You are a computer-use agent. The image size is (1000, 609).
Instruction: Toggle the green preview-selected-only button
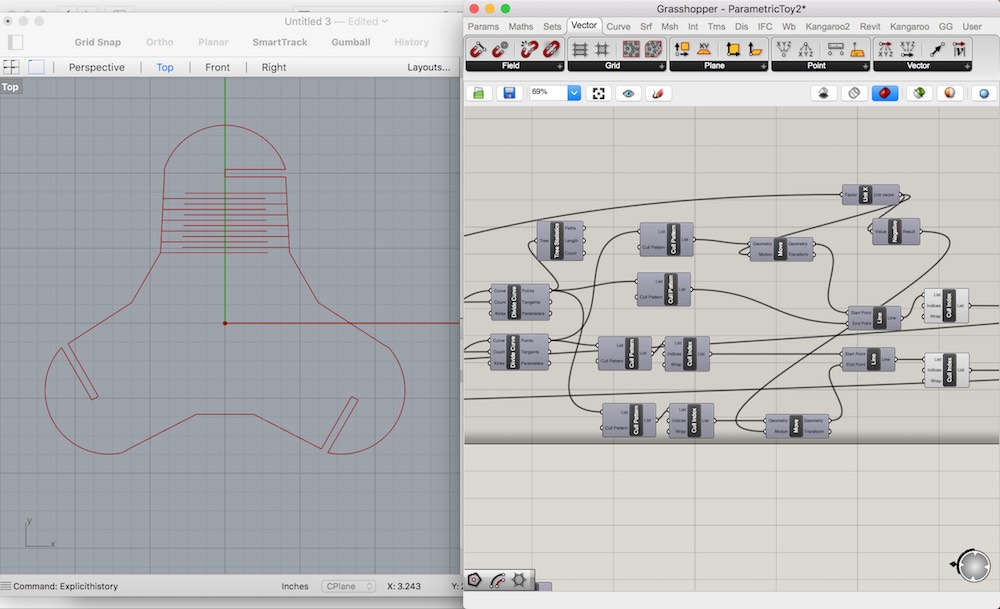point(919,93)
